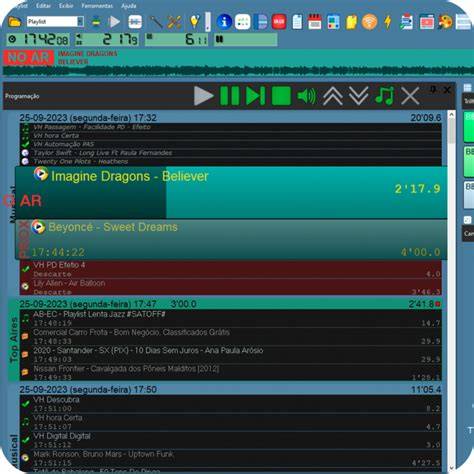Click the green music notes icon
The image size is (474, 474).
click(x=385, y=96)
